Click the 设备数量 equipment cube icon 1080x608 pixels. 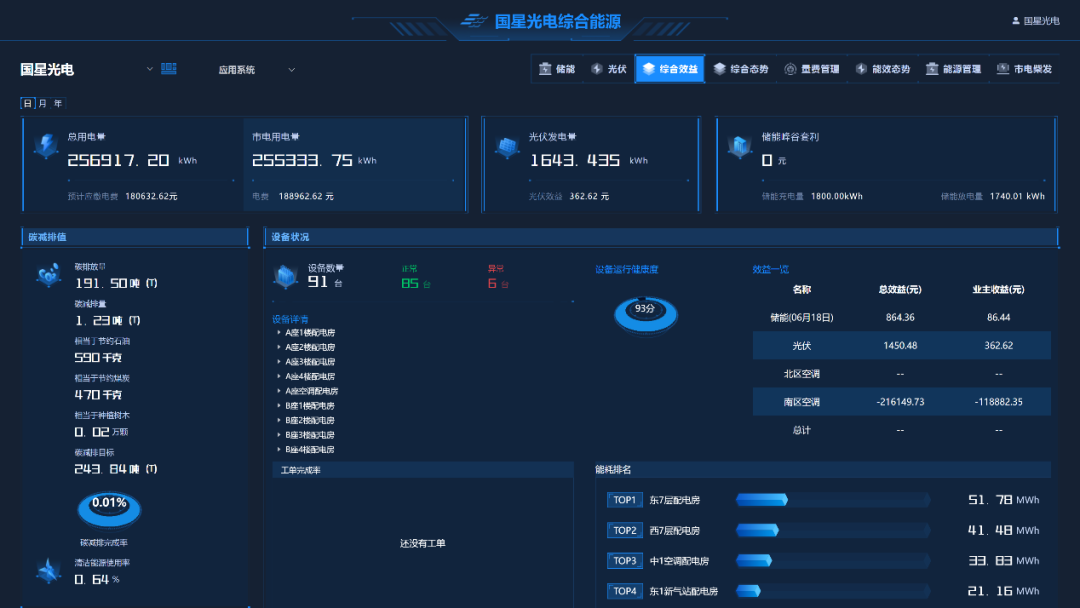pyautogui.click(x=286, y=276)
